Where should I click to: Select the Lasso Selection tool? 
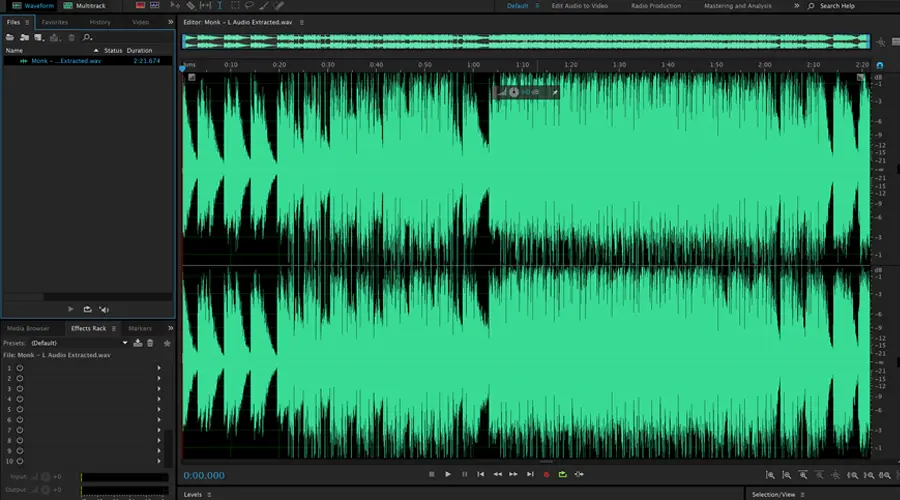click(x=249, y=5)
